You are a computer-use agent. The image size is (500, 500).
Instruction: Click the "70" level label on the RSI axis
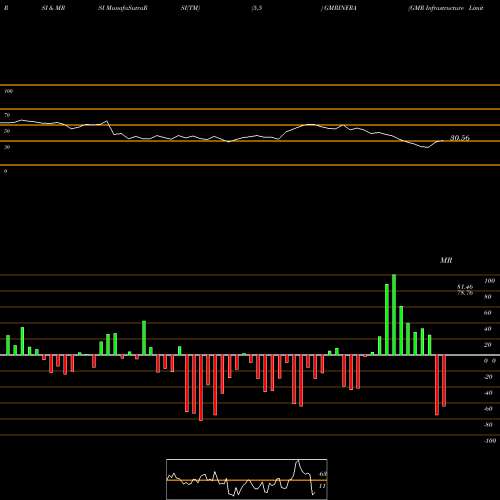pyautogui.click(x=7, y=115)
